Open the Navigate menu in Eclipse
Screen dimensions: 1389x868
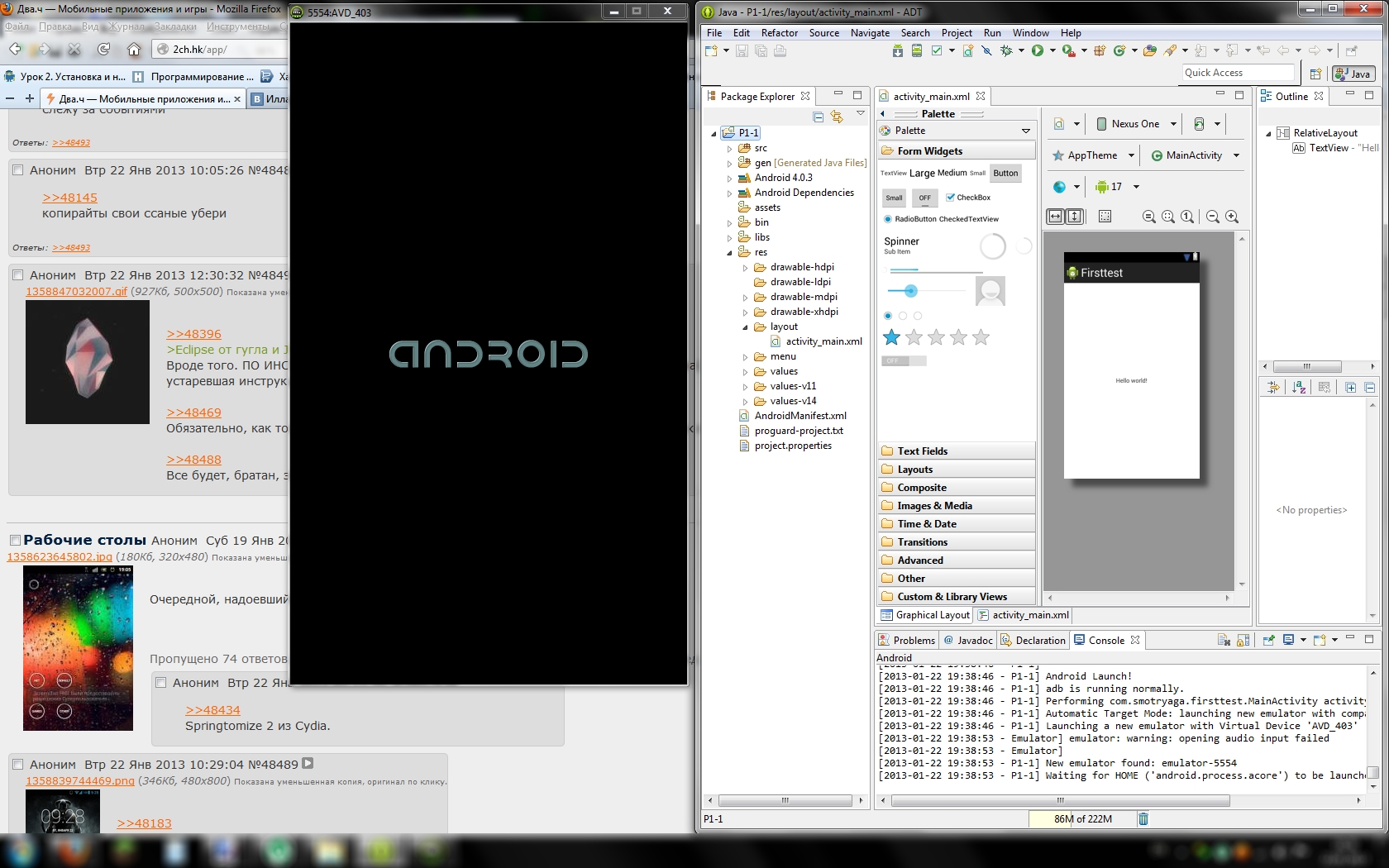pos(870,33)
